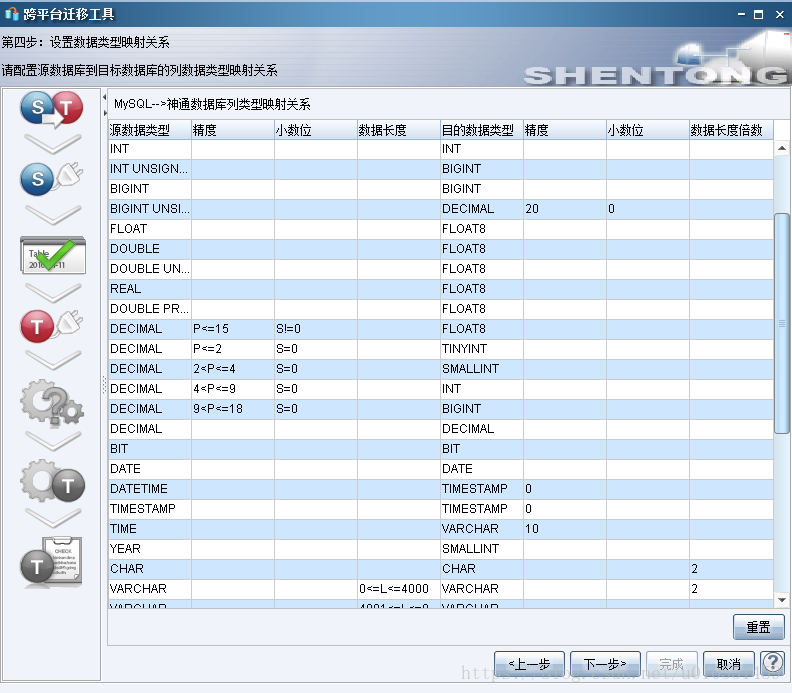
Task: Click the 4<P<=9 precision cell
Action: click(x=233, y=389)
